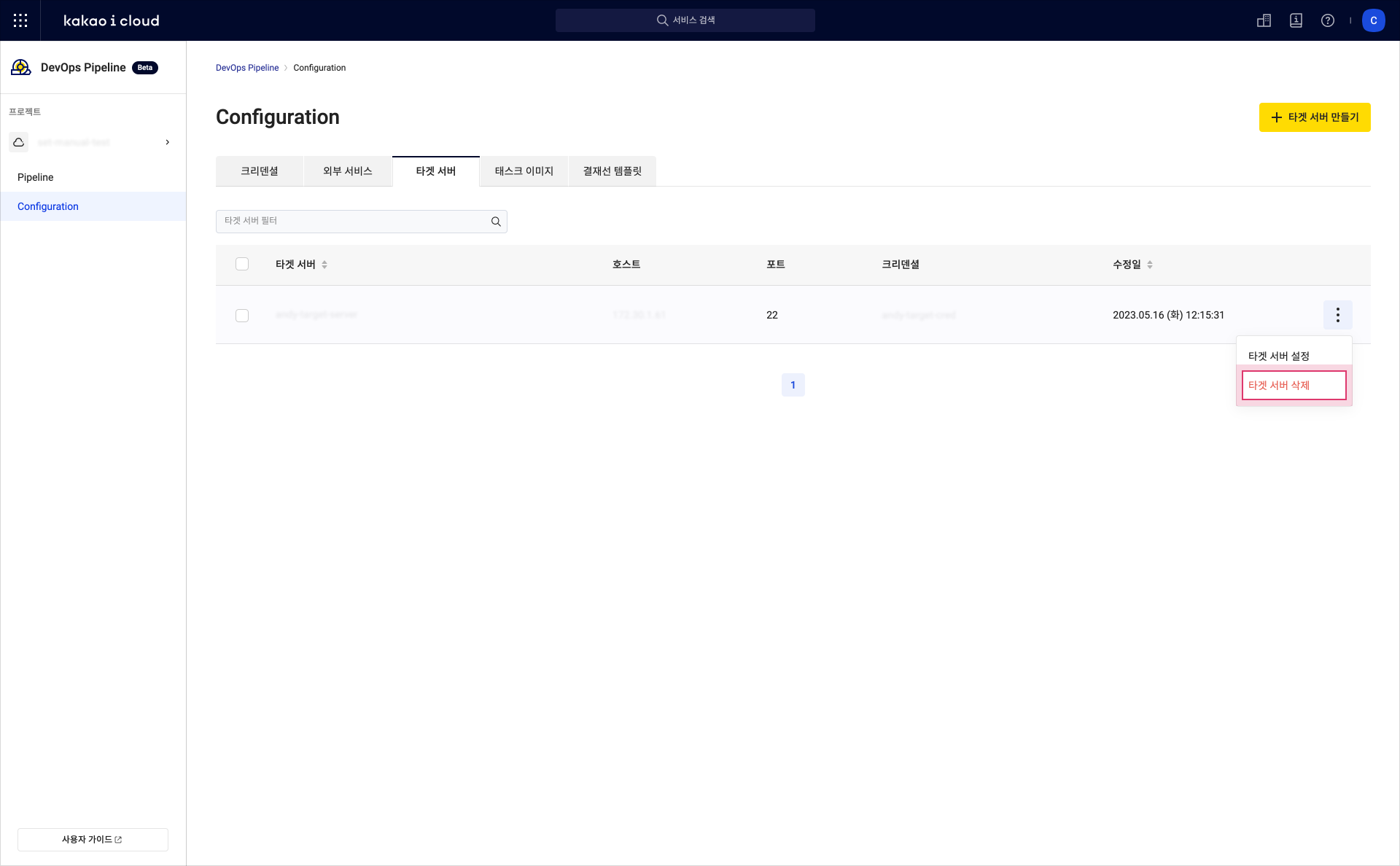Open the user profile avatar C
This screenshot has height=866, width=1400.
(1374, 20)
